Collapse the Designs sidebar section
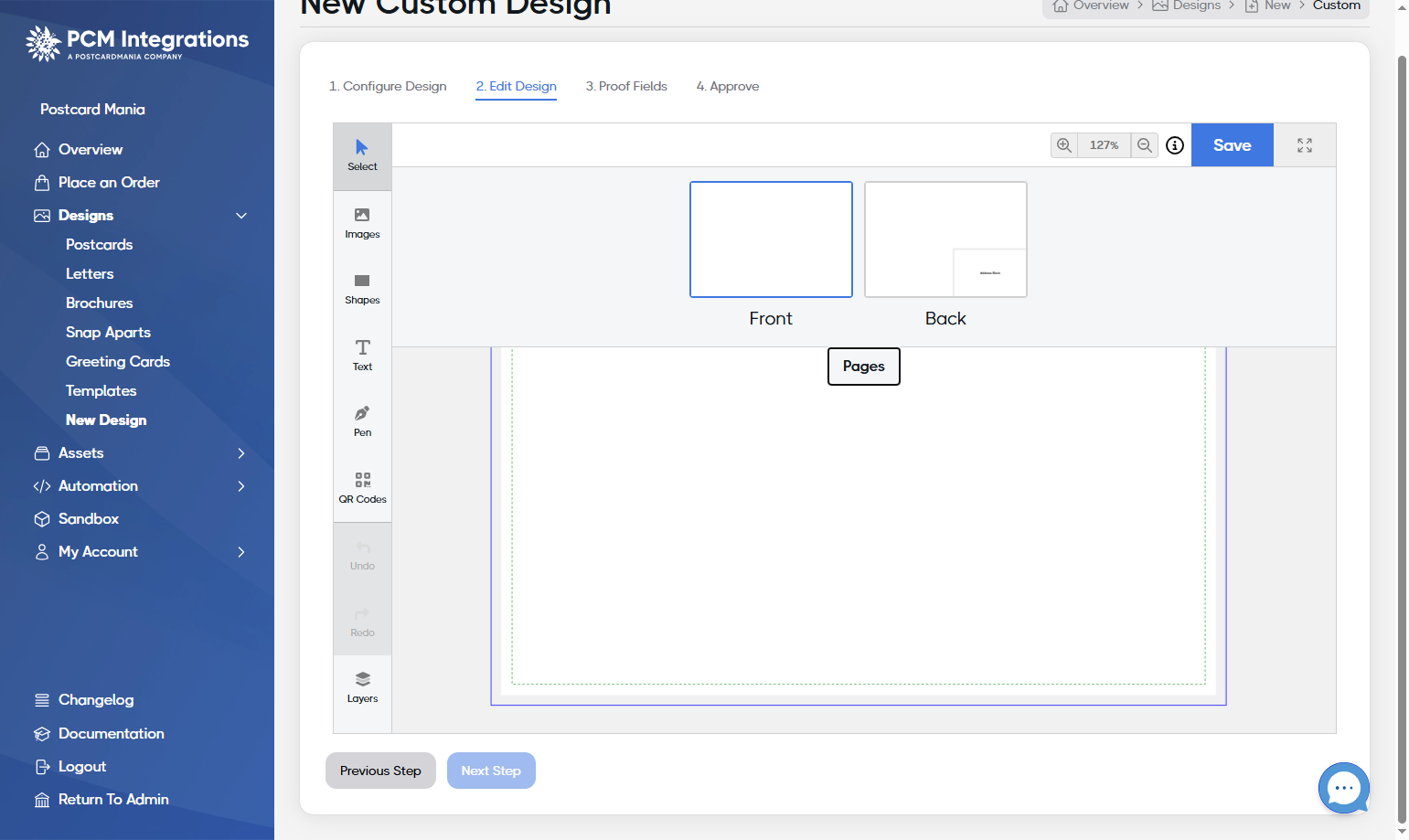Image resolution: width=1409 pixels, height=840 pixels. tap(241, 216)
